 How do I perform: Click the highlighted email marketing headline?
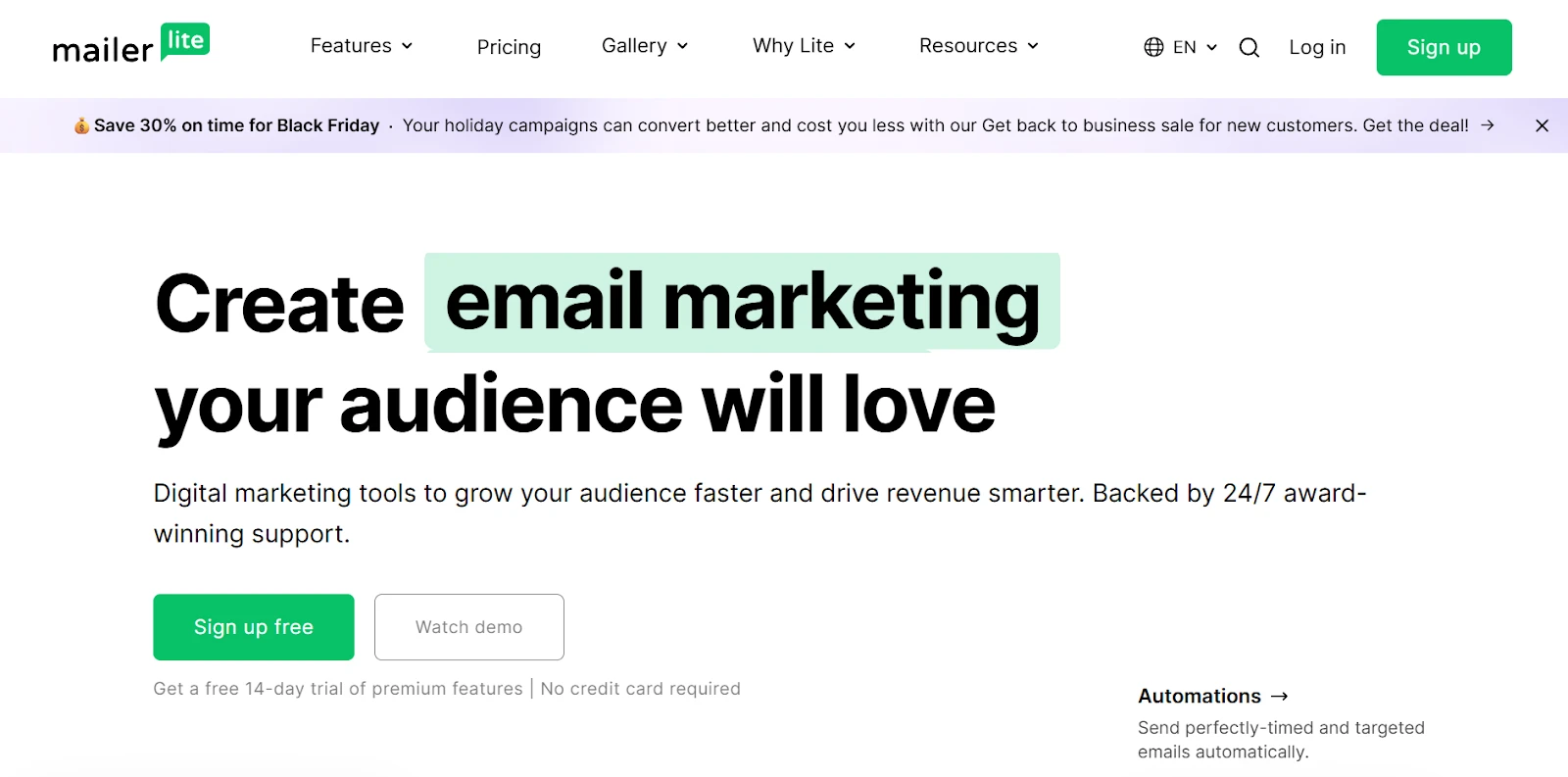pos(742,302)
